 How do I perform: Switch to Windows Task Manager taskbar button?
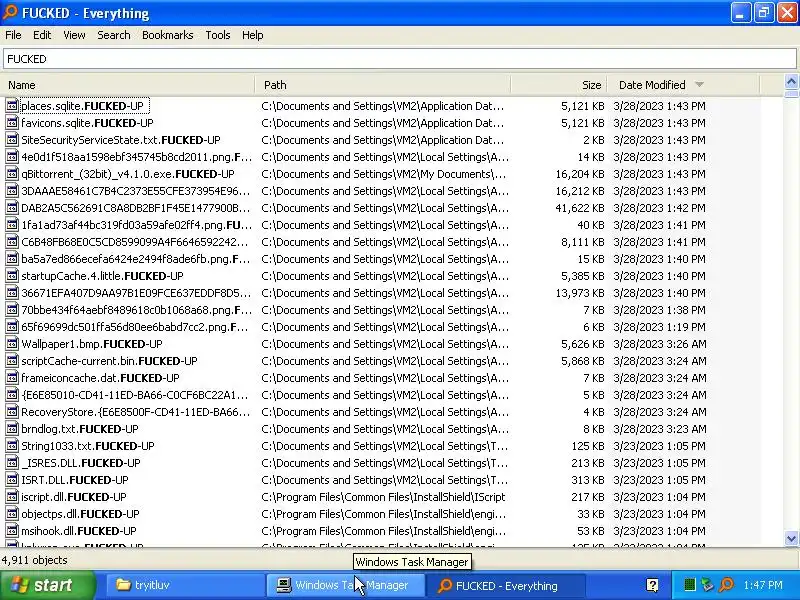tap(345, 585)
